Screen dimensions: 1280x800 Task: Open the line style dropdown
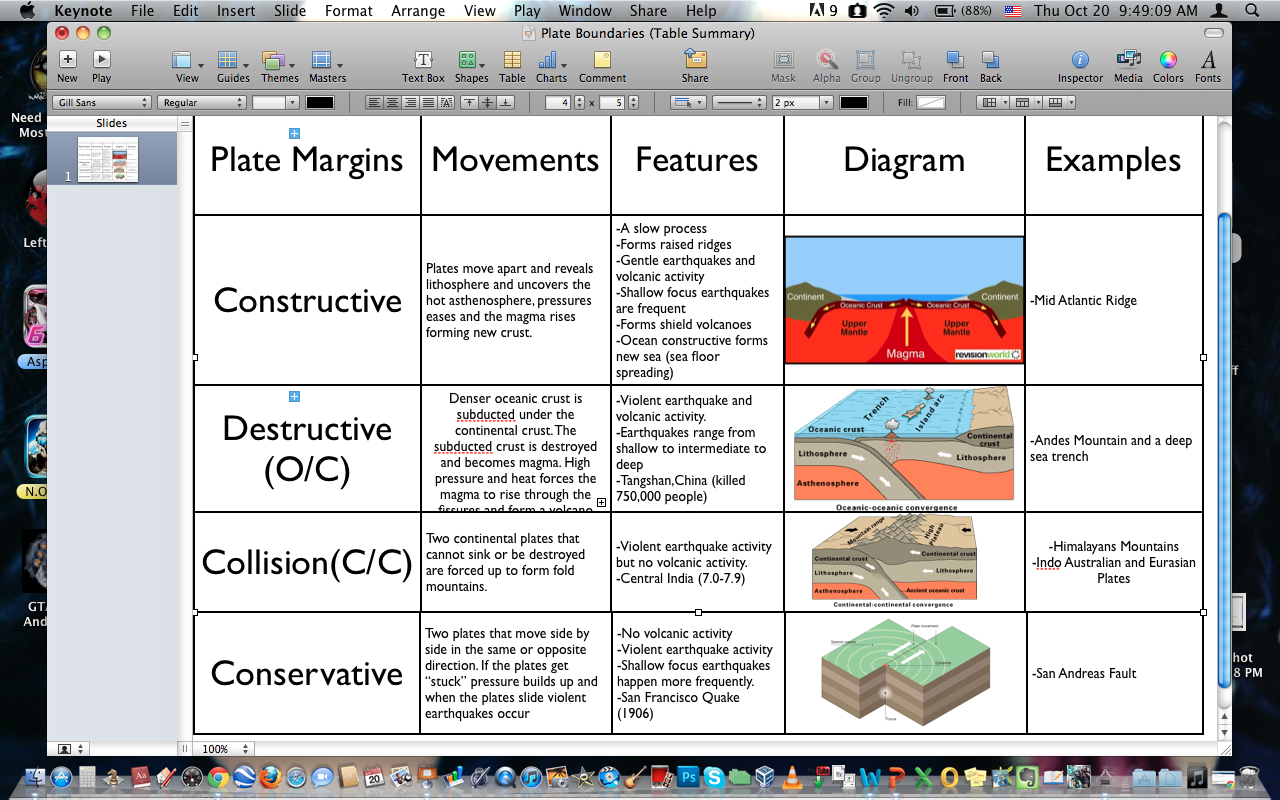click(739, 102)
